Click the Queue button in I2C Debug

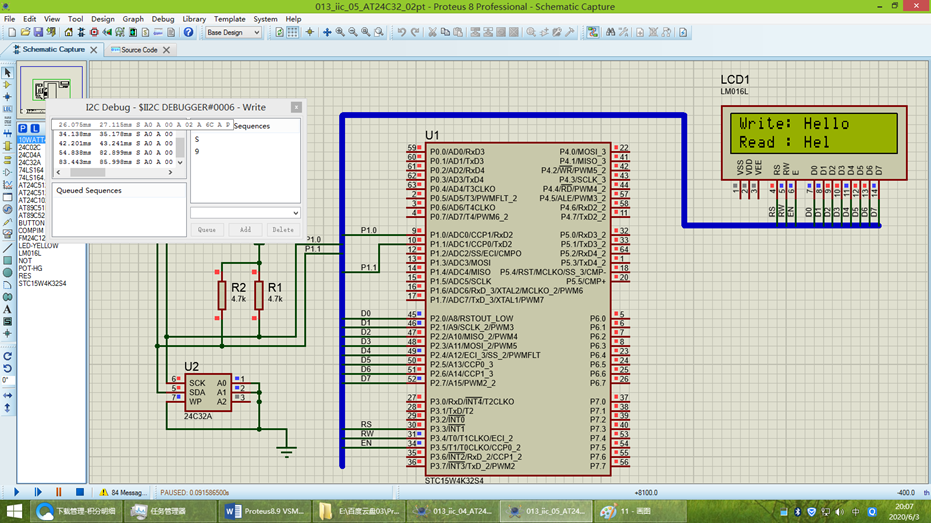[207, 230]
